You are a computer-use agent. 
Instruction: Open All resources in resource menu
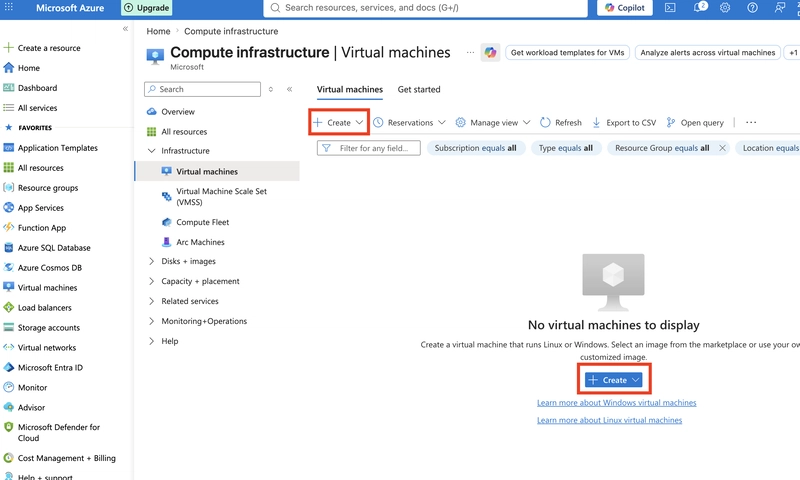pyautogui.click(x=184, y=132)
